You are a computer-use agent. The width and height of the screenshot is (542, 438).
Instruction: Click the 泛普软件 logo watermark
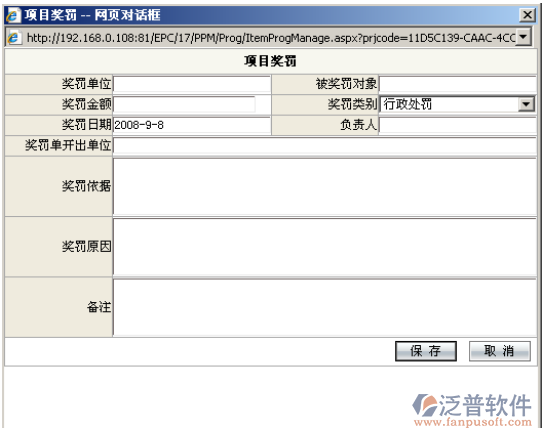(472, 405)
